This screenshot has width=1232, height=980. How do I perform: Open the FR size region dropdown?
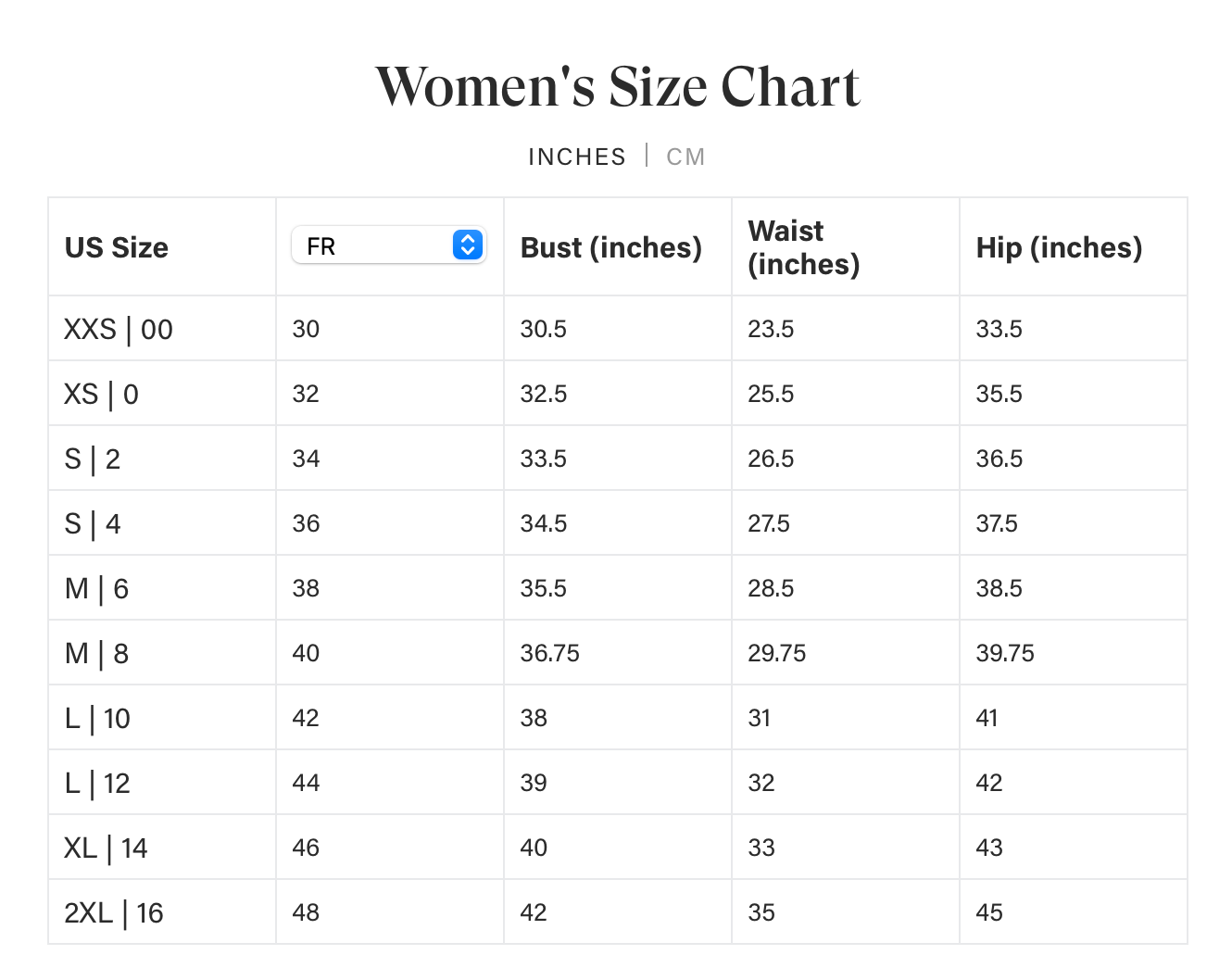pyautogui.click(x=388, y=245)
